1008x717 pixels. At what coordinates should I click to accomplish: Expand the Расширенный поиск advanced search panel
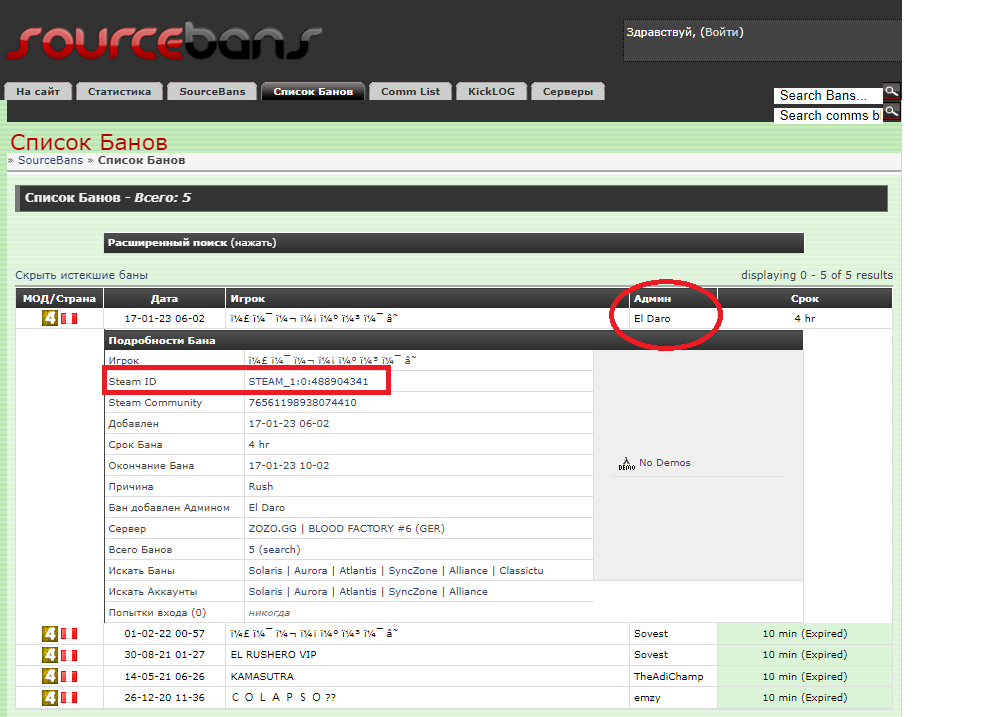click(x=192, y=243)
